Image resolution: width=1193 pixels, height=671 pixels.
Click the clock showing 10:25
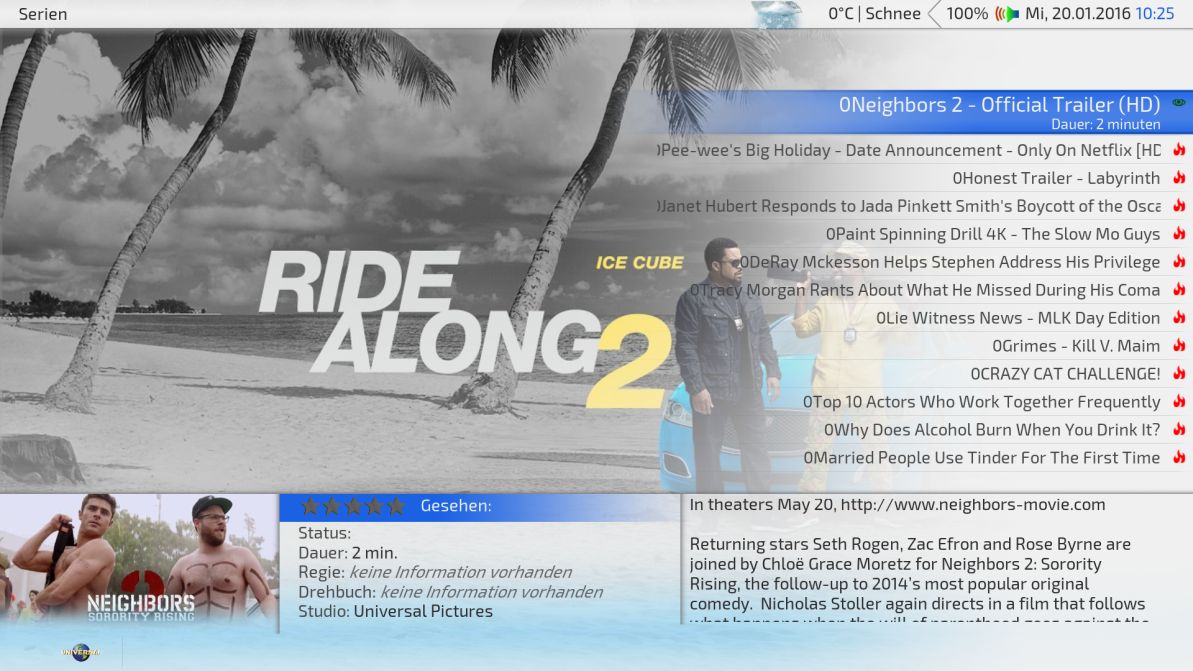tap(1155, 14)
